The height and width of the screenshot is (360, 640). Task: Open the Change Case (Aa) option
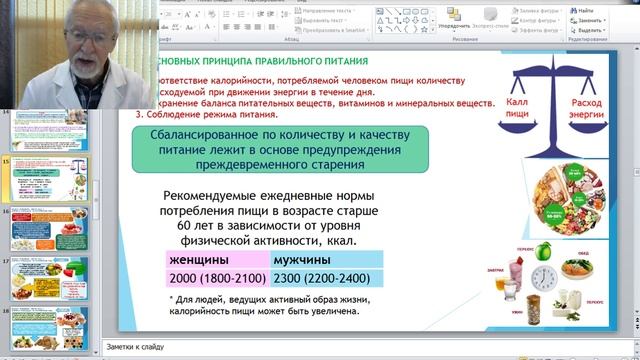click(x=190, y=27)
